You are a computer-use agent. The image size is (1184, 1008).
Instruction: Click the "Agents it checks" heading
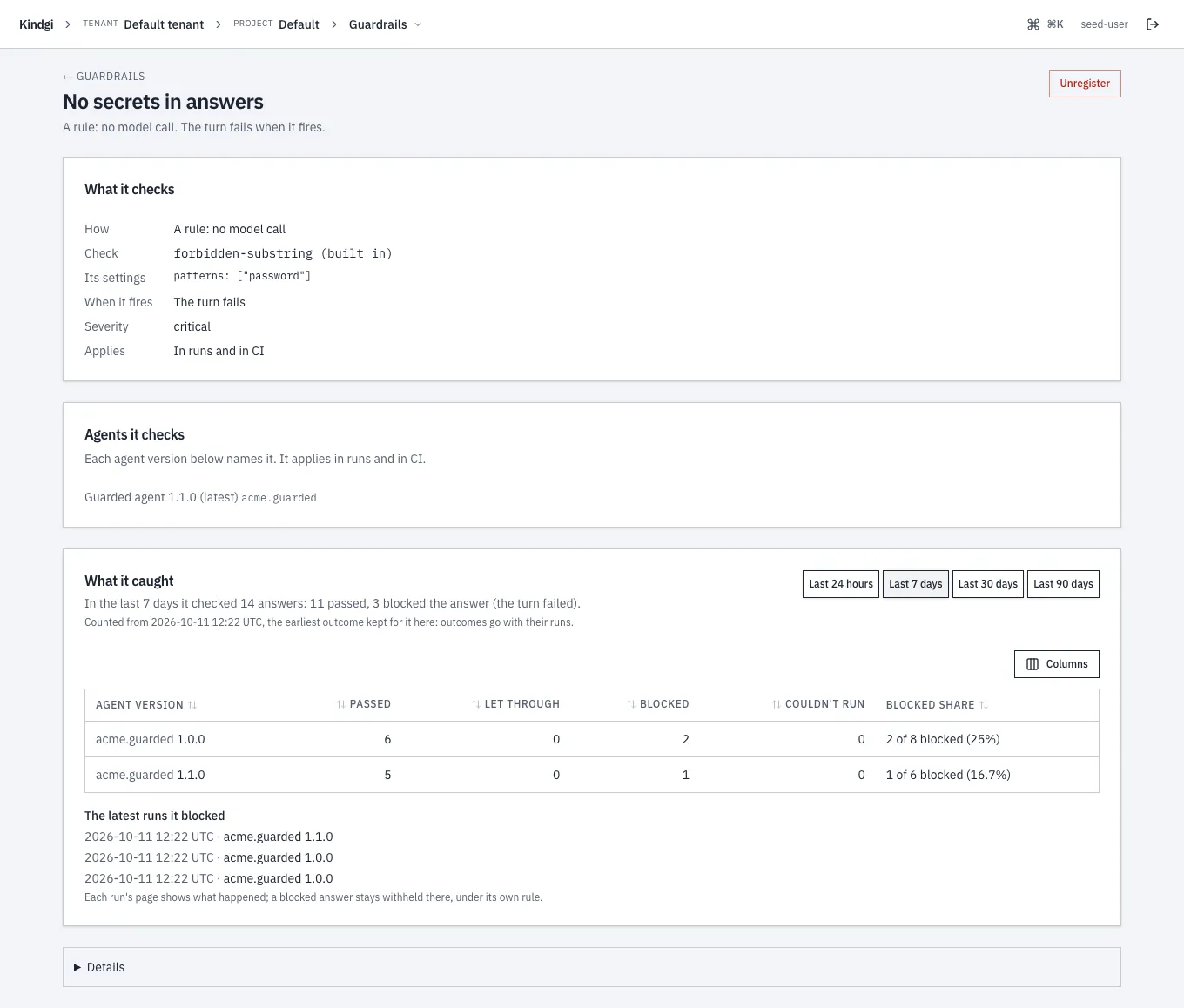134,434
